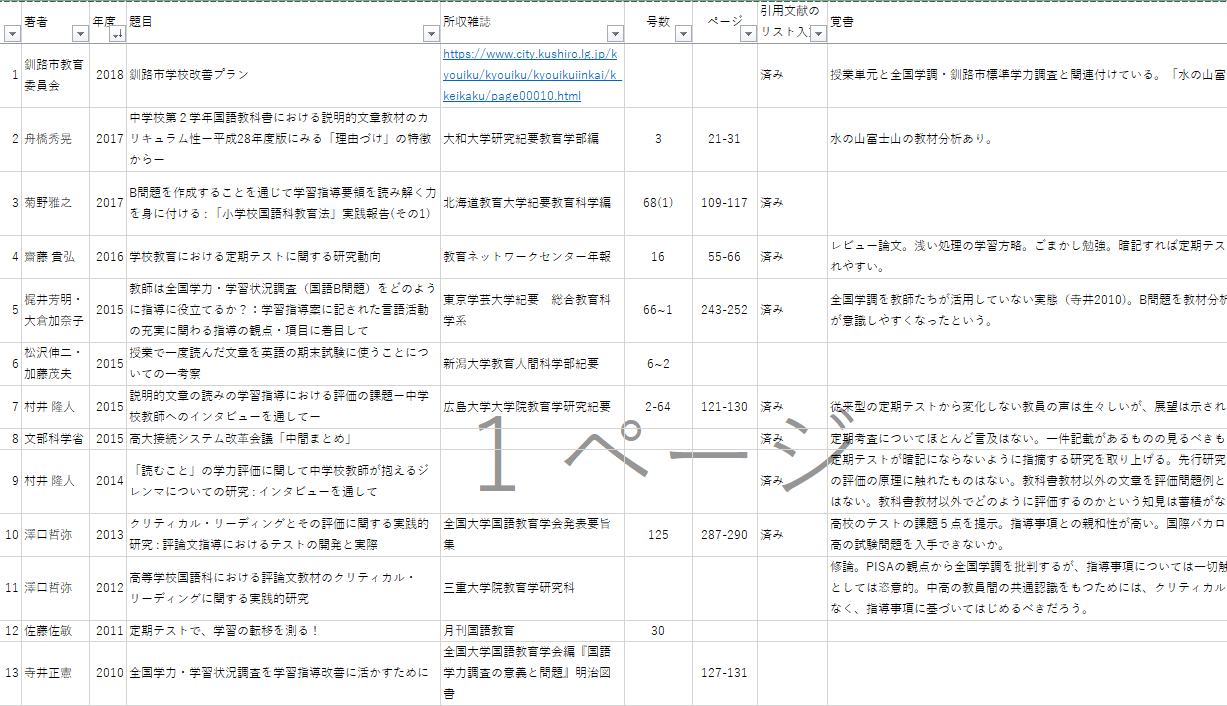Select the author cell 佐藤佐敏
Image resolution: width=1227 pixels, height=706 pixels.
pos(56,631)
